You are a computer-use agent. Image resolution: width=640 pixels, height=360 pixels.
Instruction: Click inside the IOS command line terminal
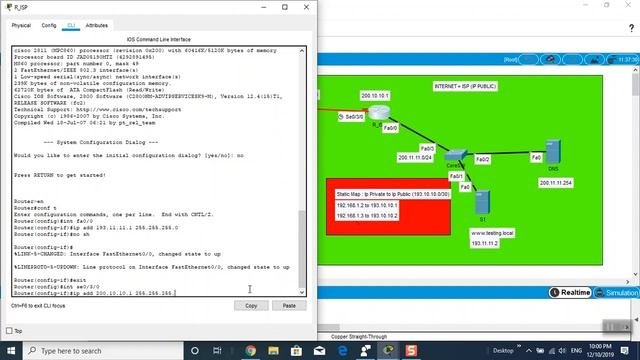click(156, 171)
